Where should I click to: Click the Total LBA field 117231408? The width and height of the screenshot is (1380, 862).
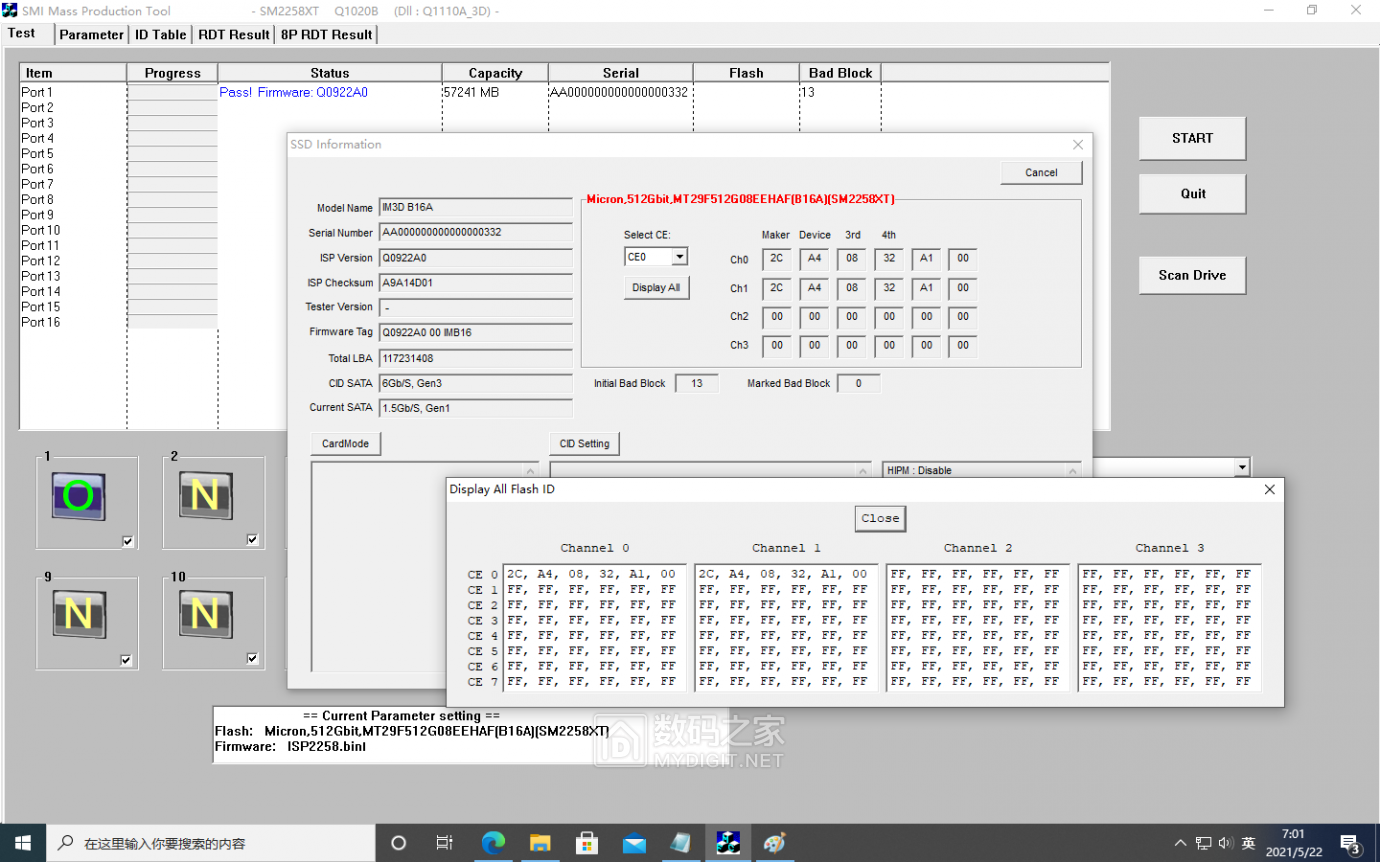[476, 358]
